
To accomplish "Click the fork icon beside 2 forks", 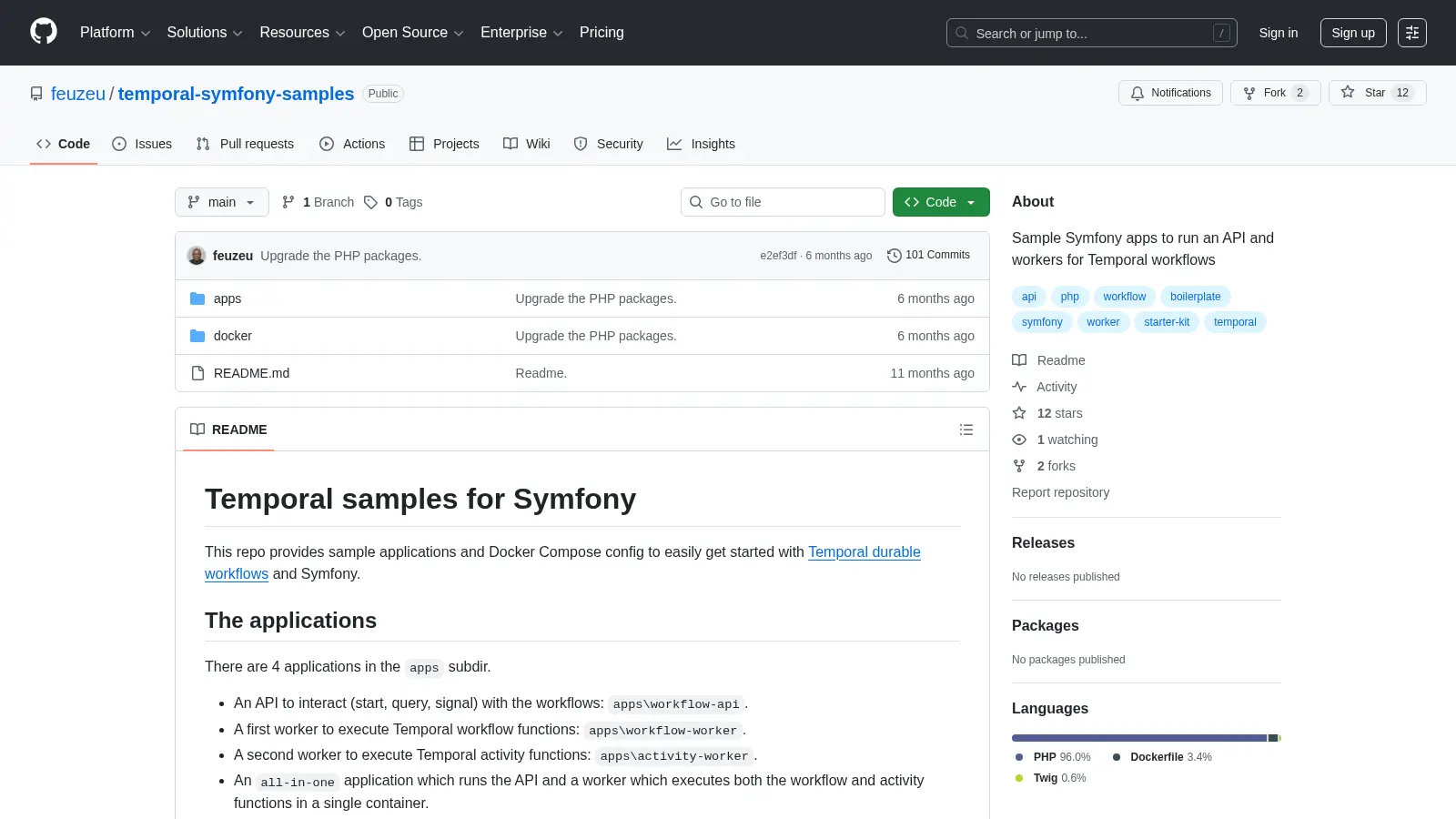I will tap(1019, 466).
